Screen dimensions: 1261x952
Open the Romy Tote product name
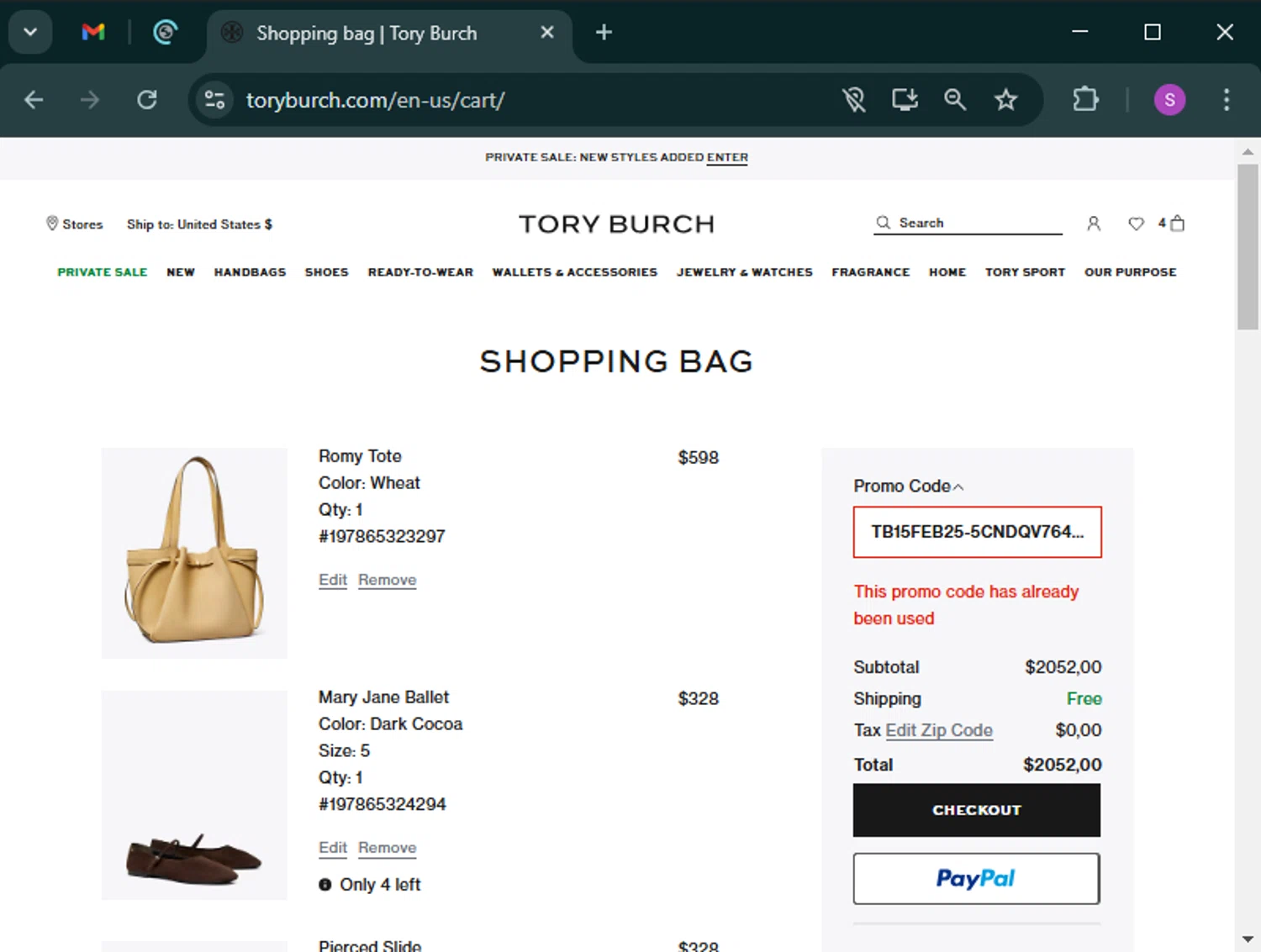tap(360, 456)
